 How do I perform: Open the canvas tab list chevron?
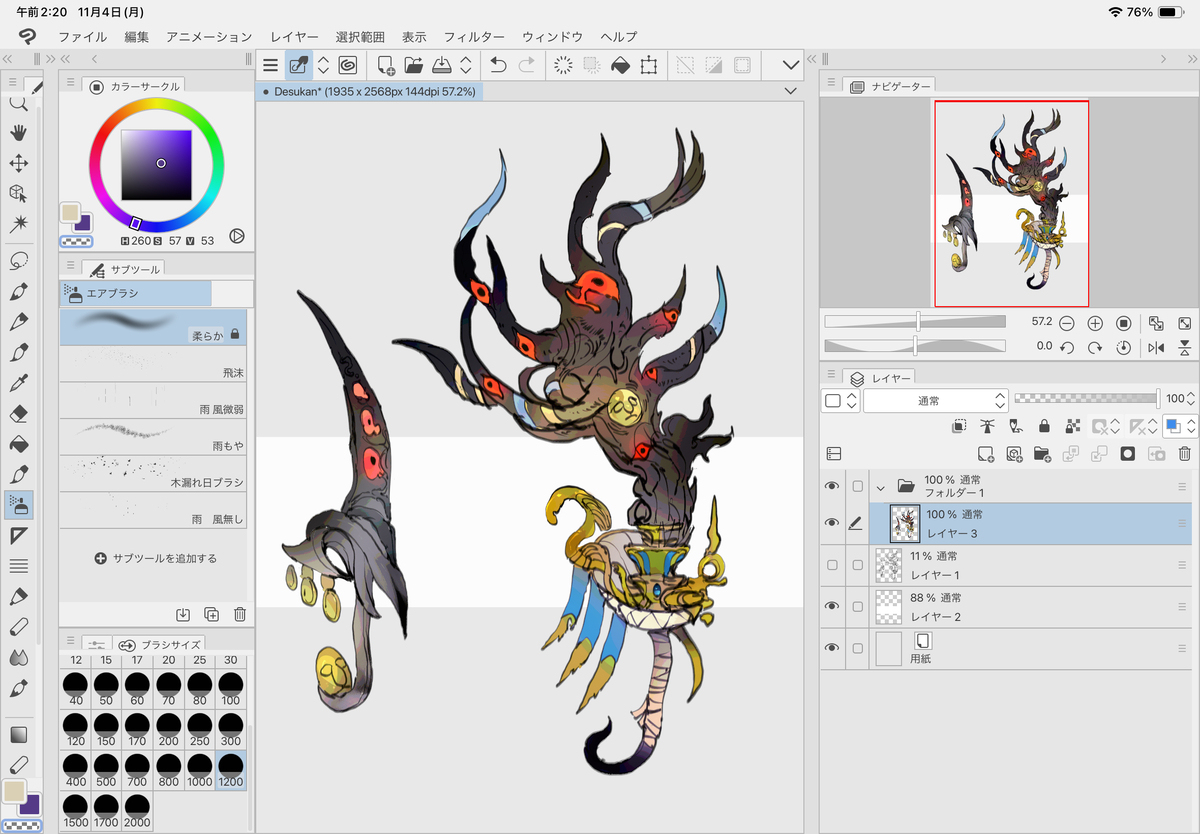click(791, 91)
